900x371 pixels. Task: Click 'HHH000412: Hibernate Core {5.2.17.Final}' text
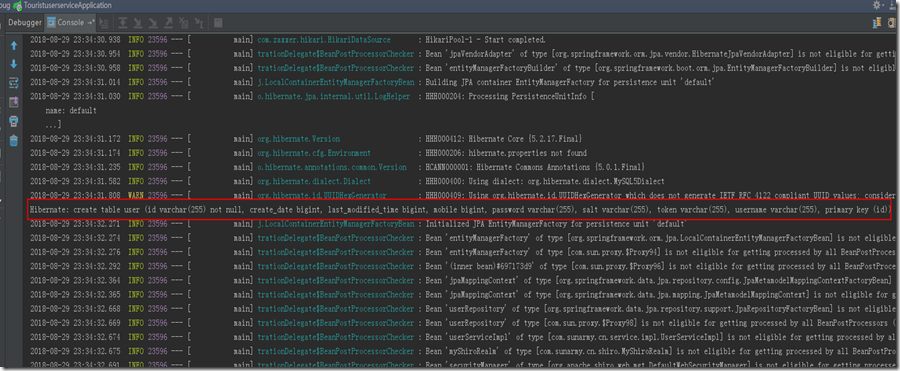click(x=504, y=139)
